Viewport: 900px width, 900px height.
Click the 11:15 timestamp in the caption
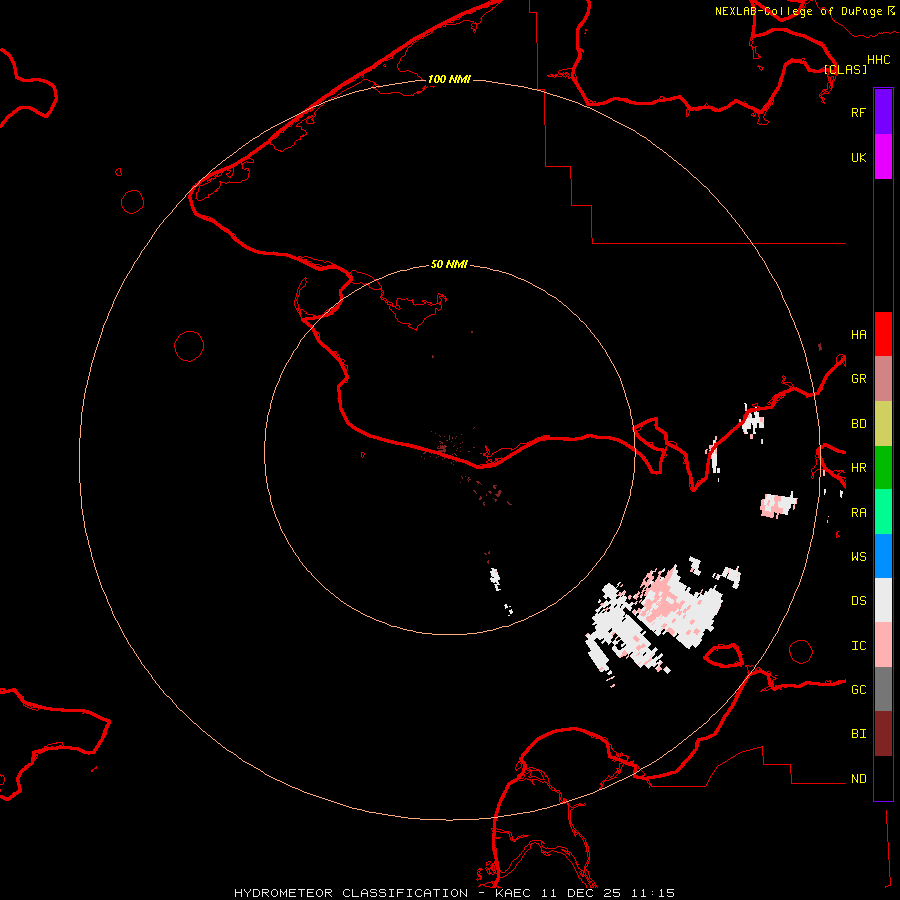(653, 893)
